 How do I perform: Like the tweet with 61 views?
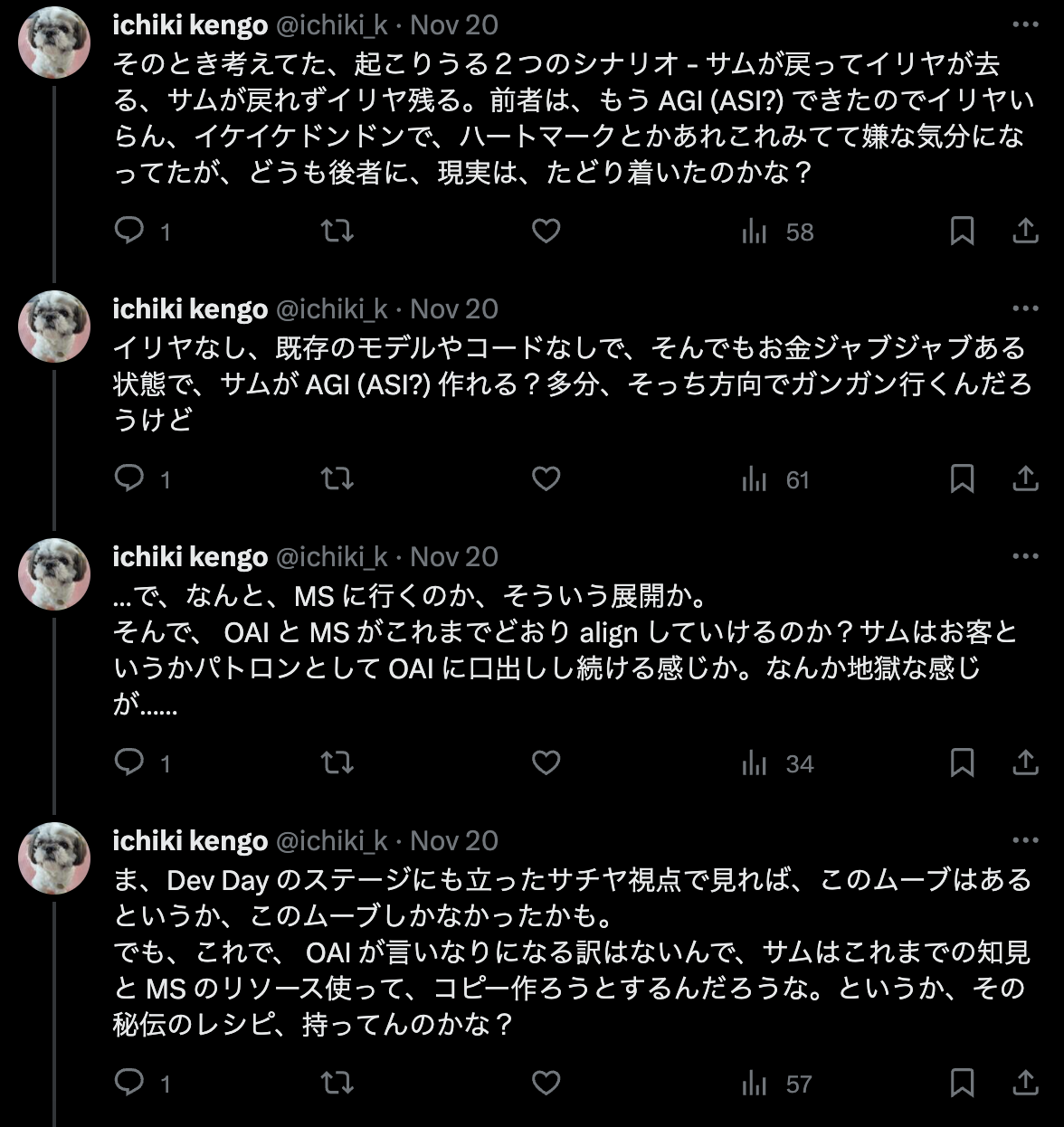tap(546, 478)
